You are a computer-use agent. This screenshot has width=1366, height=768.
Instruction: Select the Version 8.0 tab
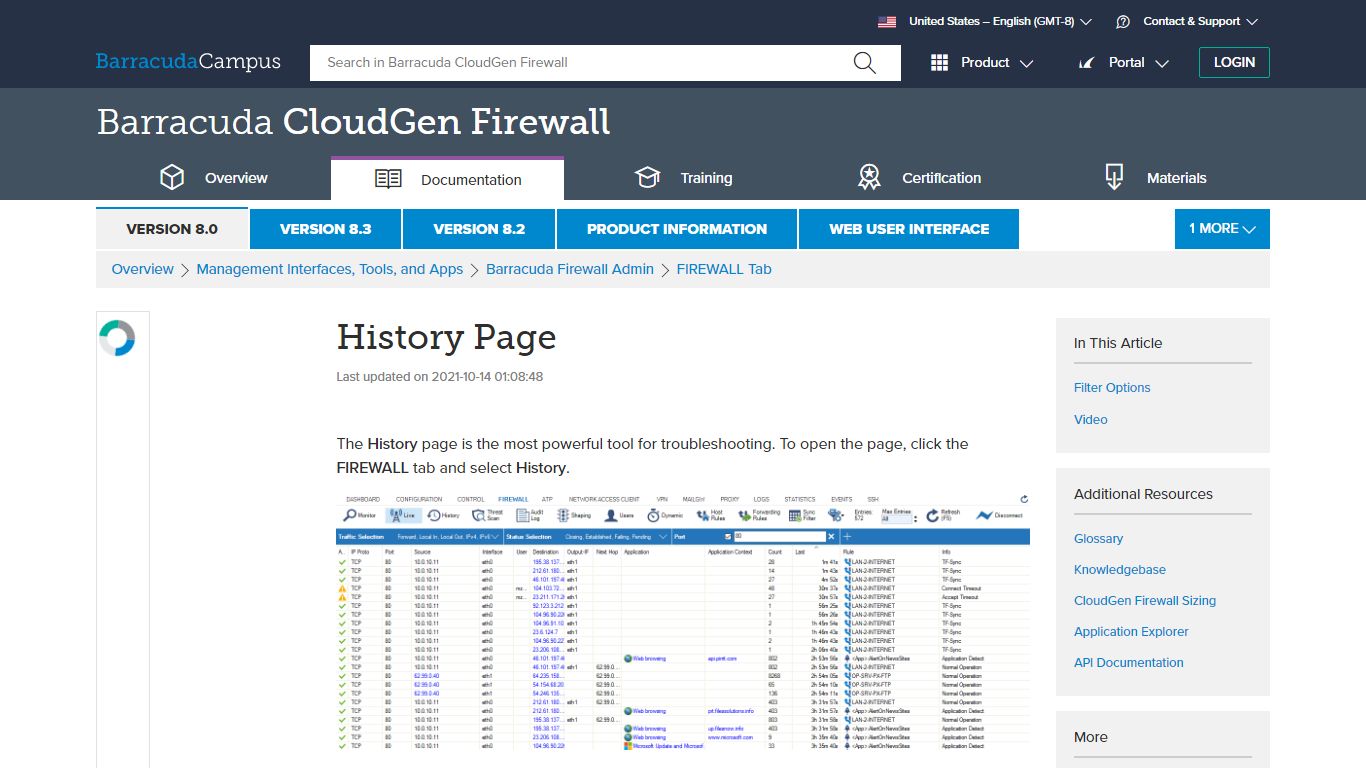172,229
